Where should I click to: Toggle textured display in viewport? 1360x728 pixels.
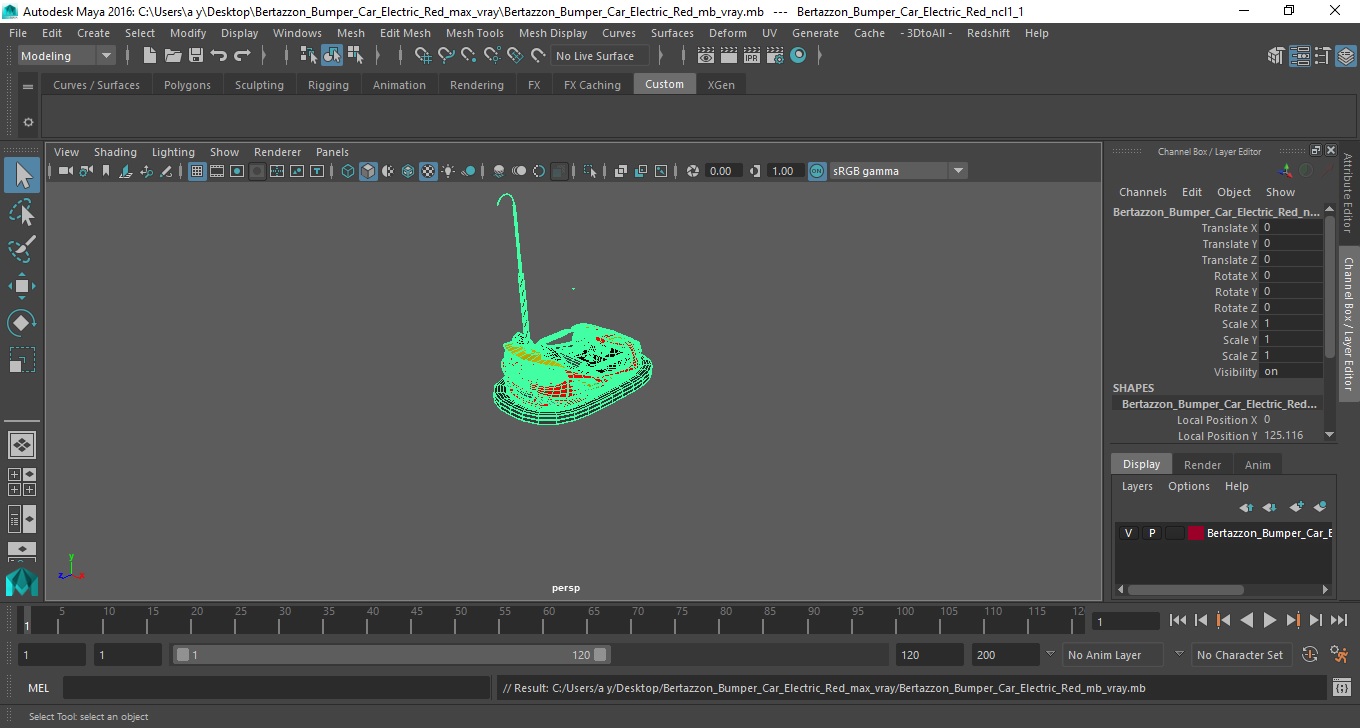click(x=428, y=171)
